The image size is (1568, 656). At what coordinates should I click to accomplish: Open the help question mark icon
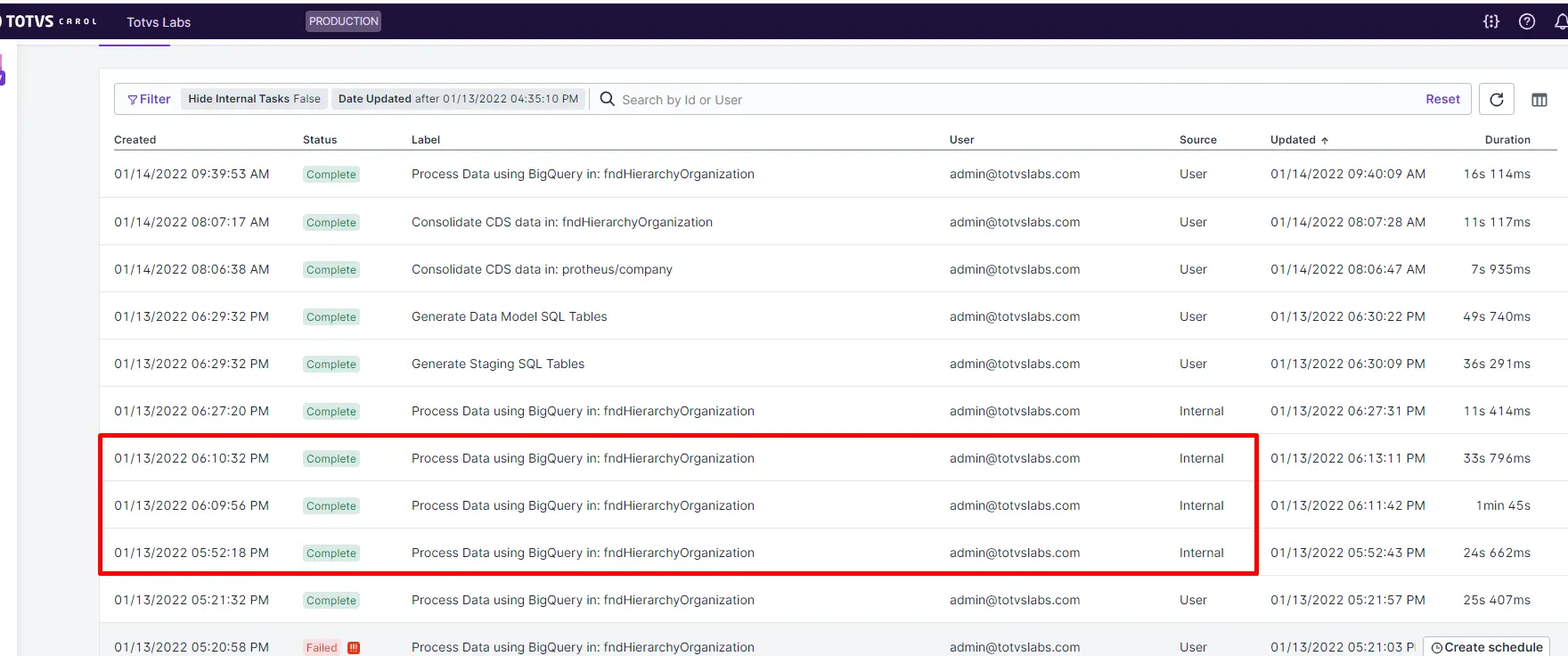tap(1527, 21)
